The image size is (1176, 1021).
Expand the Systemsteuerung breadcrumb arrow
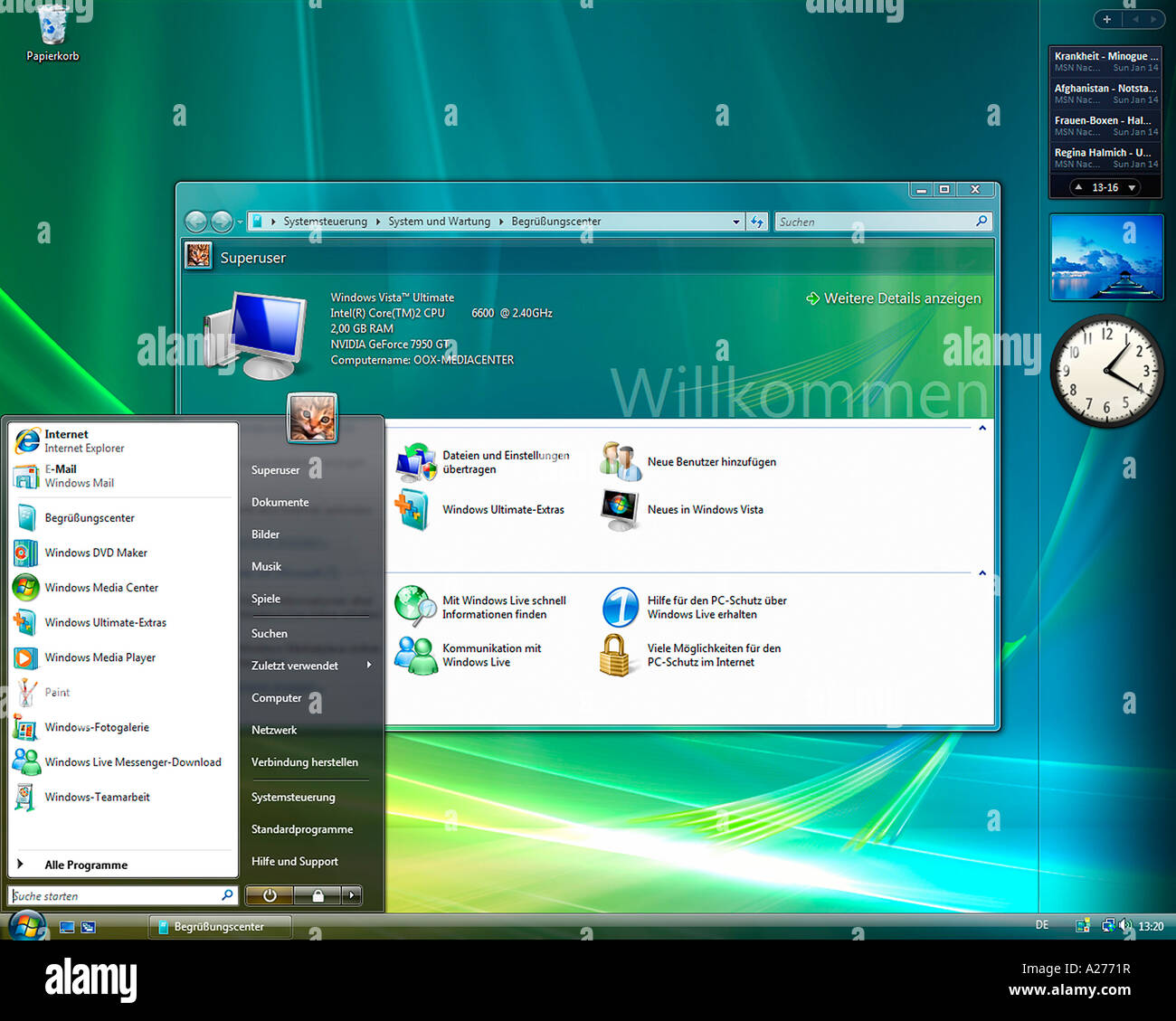(x=377, y=222)
